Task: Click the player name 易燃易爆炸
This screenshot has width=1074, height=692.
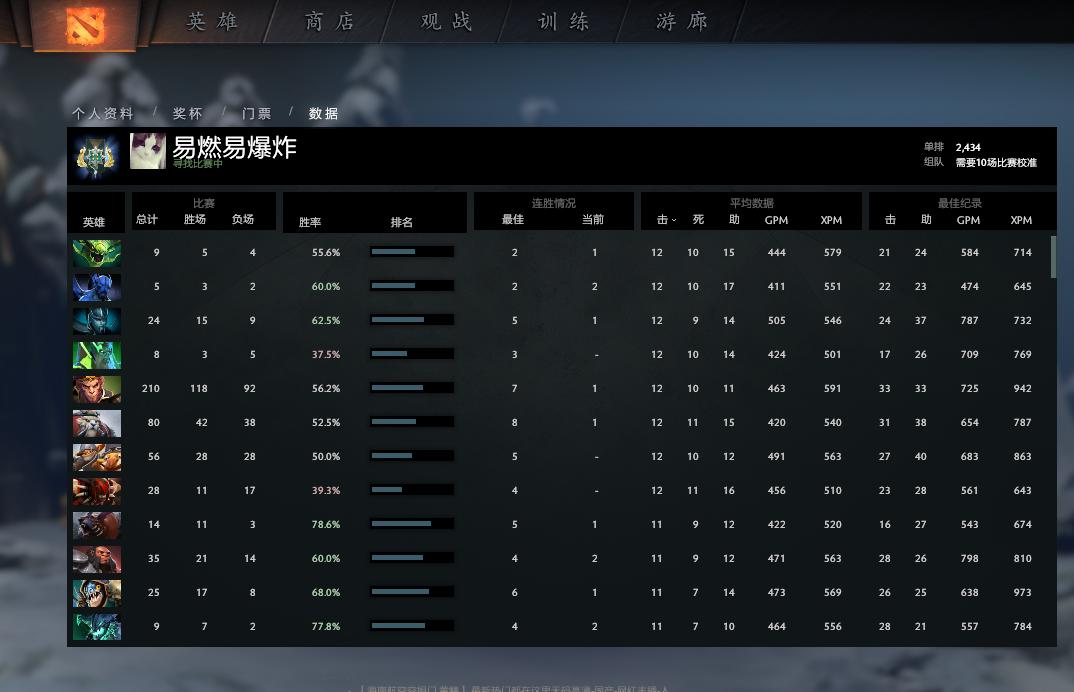Action: 234,147
